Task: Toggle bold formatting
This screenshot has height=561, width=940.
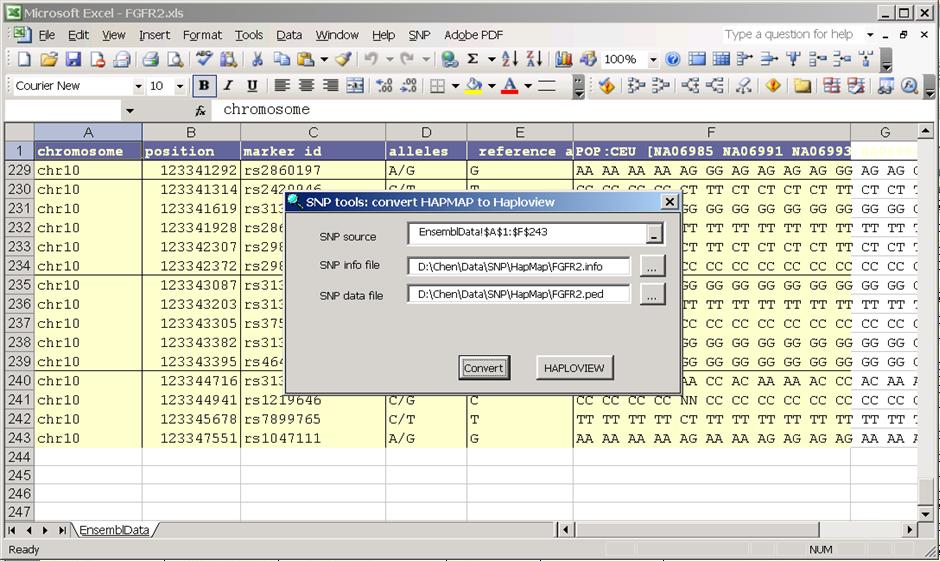Action: point(204,86)
